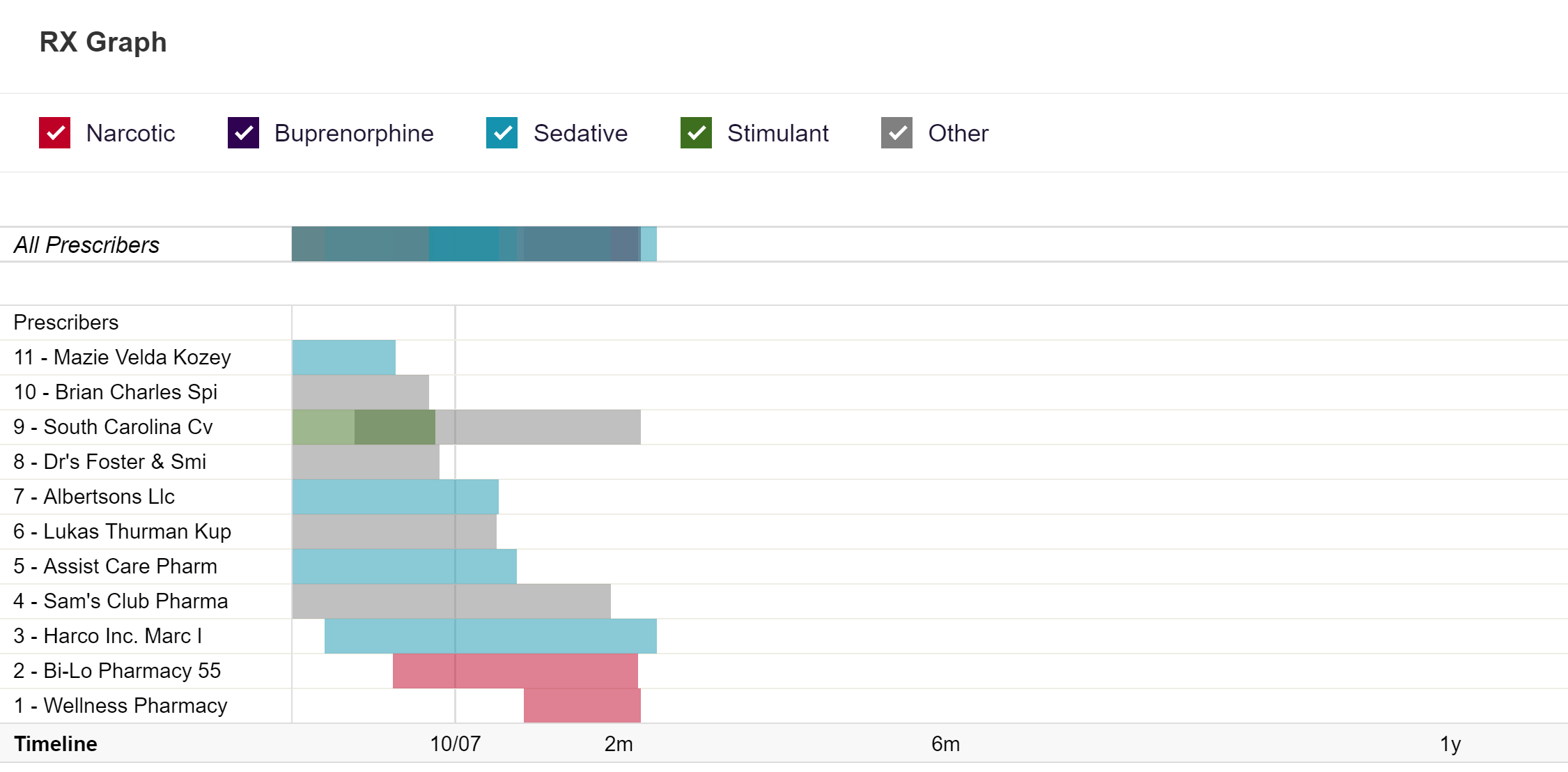This screenshot has height=772, width=1568.
Task: Click the Harco Inc. sedative bar
Action: [x=490, y=636]
